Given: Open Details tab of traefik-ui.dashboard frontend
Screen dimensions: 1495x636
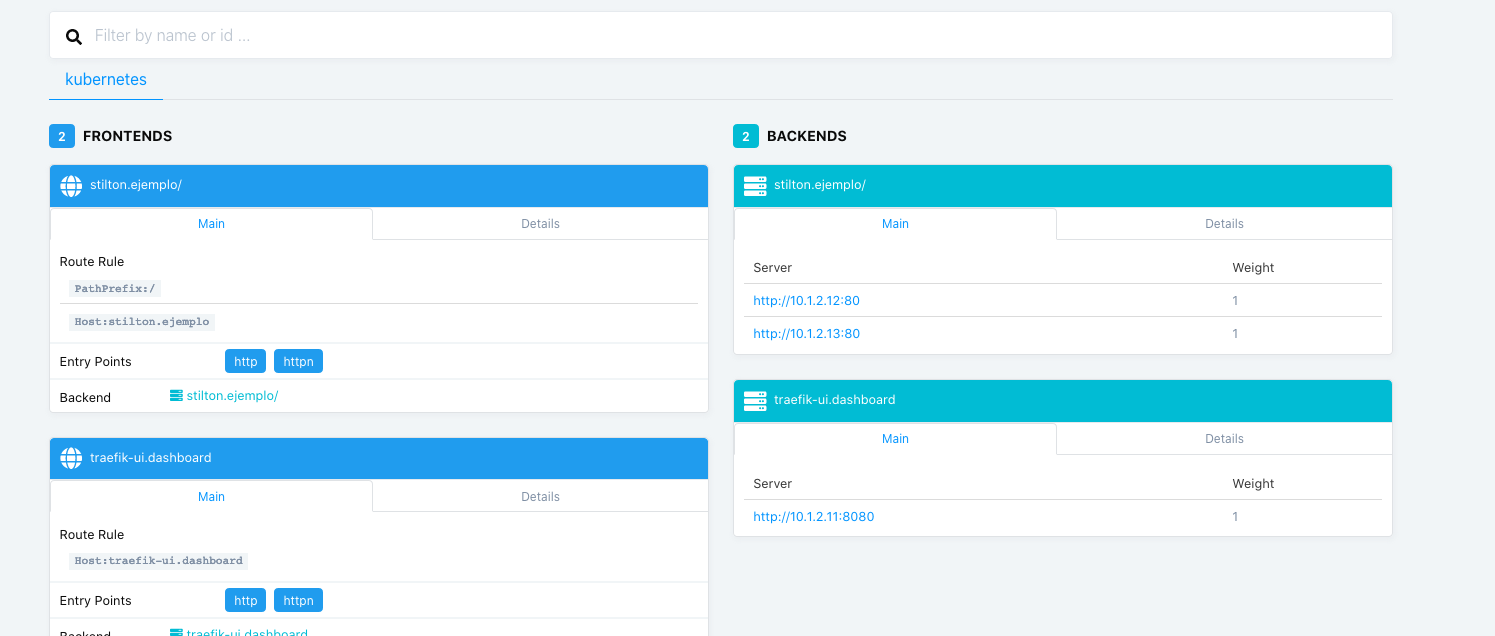Looking at the screenshot, I should pos(540,497).
